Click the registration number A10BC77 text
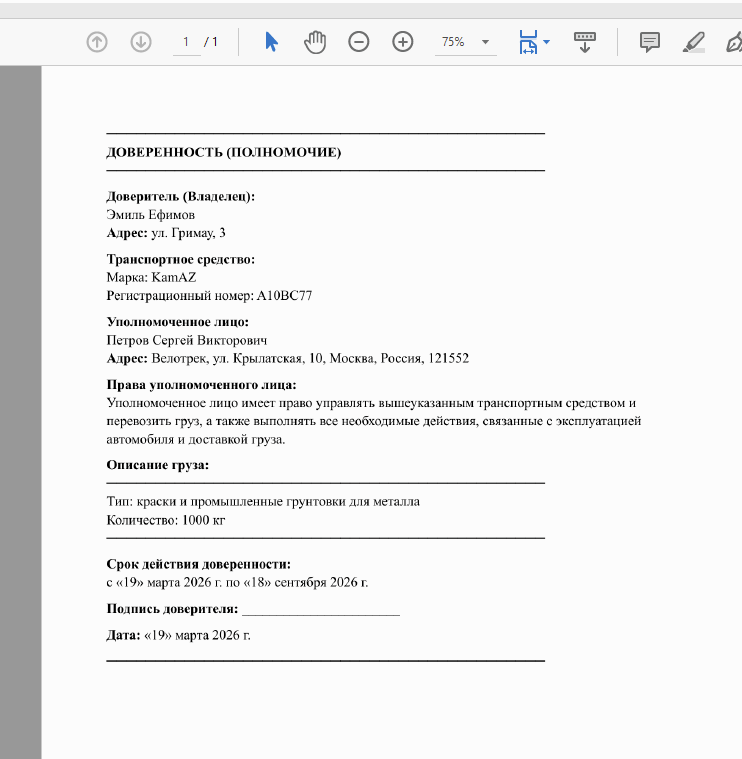 pyautogui.click(x=284, y=296)
